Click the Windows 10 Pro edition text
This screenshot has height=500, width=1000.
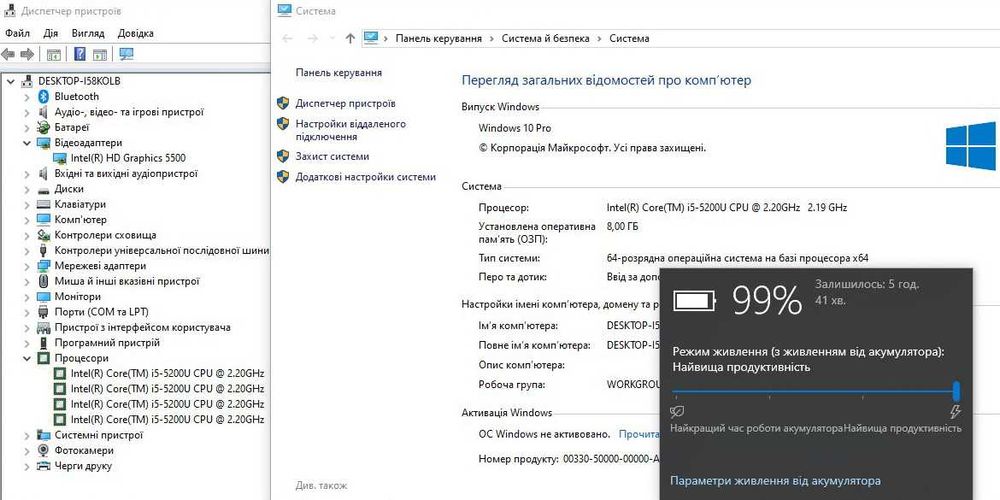(515, 128)
